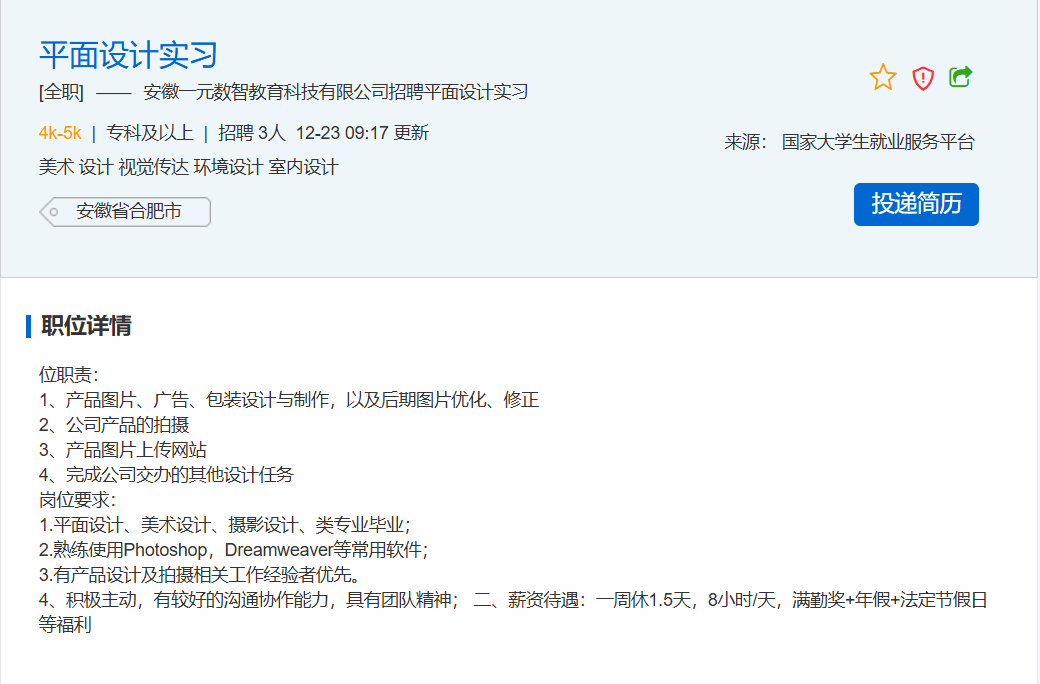
Task: Click the 职位详情 section heading
Action: 86,326
